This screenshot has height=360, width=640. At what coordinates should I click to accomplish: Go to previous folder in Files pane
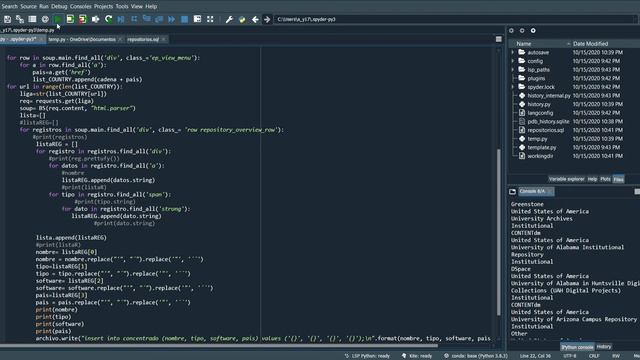(511, 31)
